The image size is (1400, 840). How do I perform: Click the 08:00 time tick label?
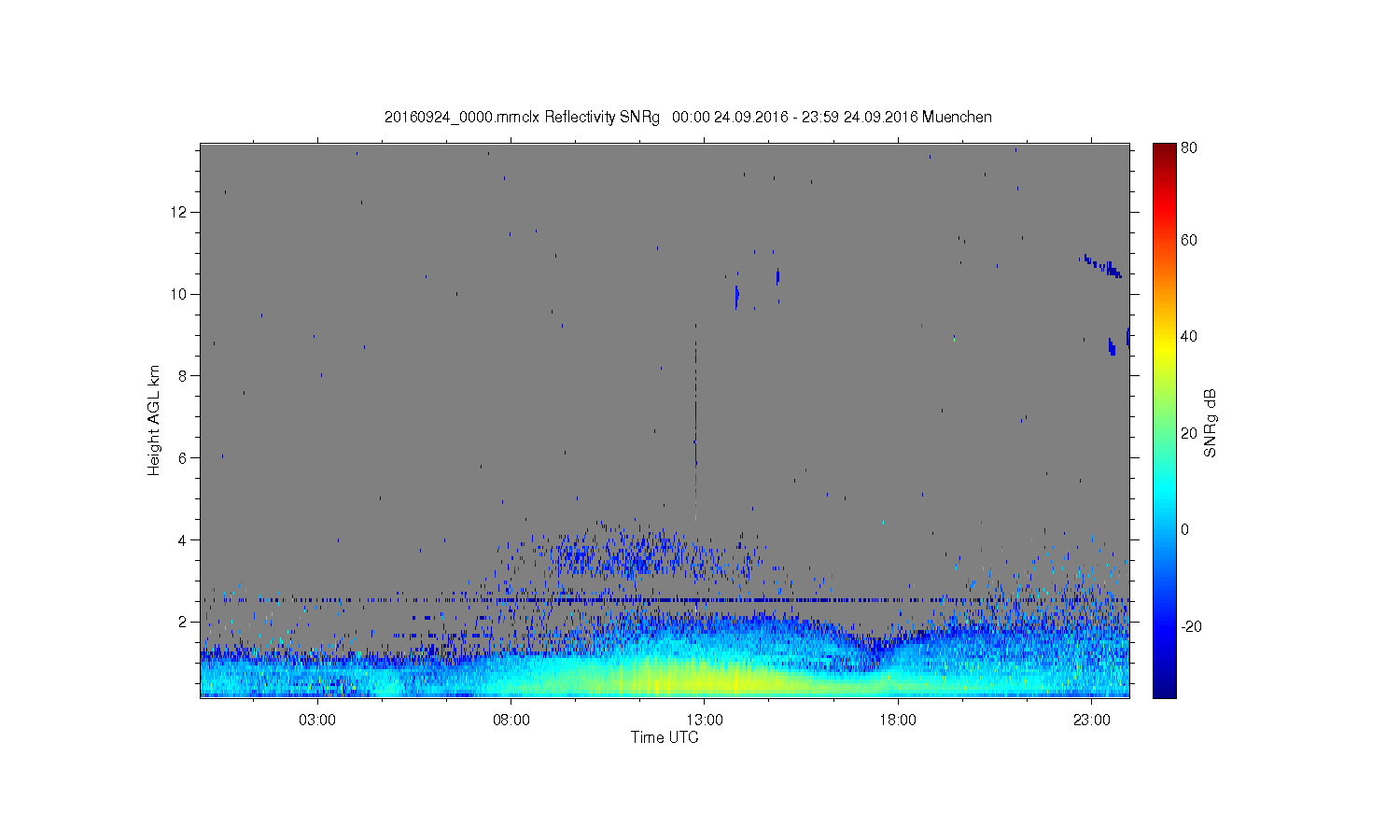click(x=511, y=721)
